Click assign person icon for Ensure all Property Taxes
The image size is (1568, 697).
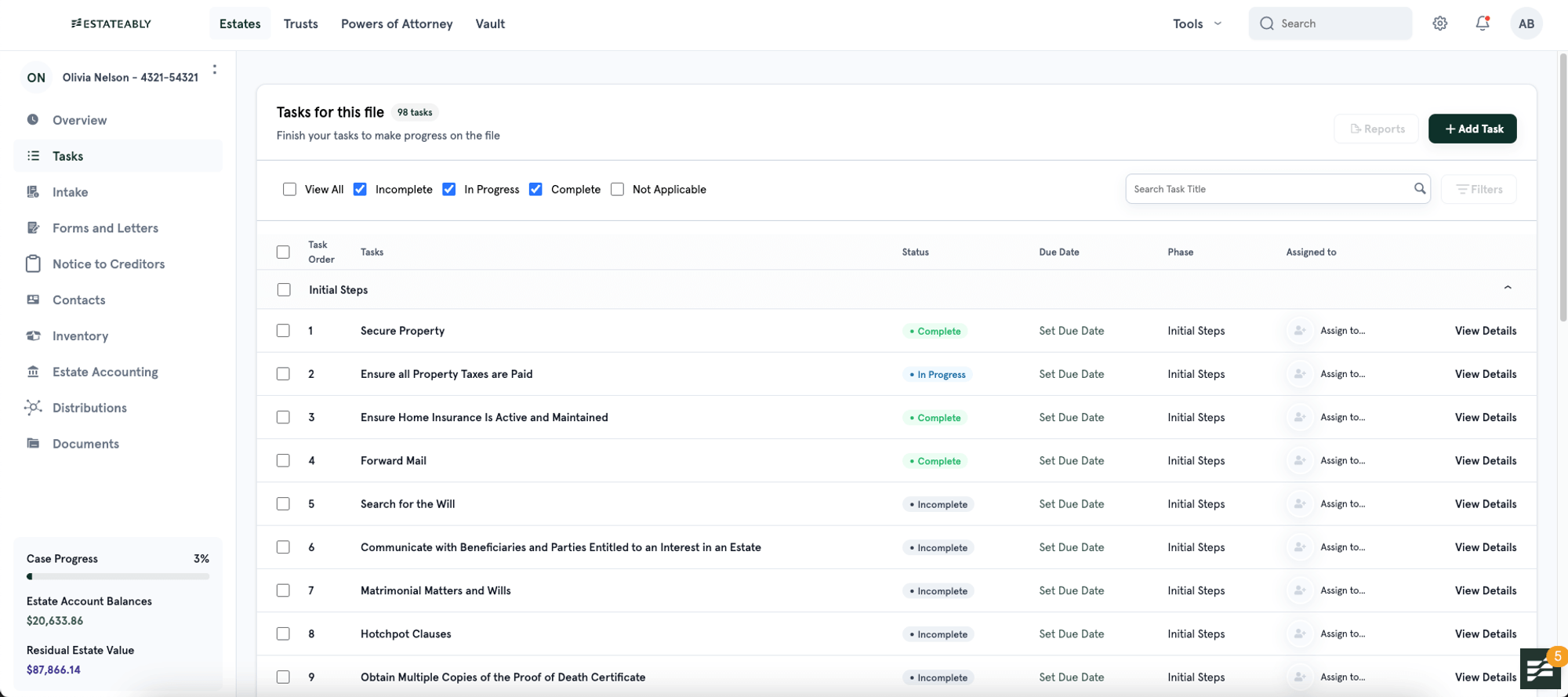coord(1299,374)
